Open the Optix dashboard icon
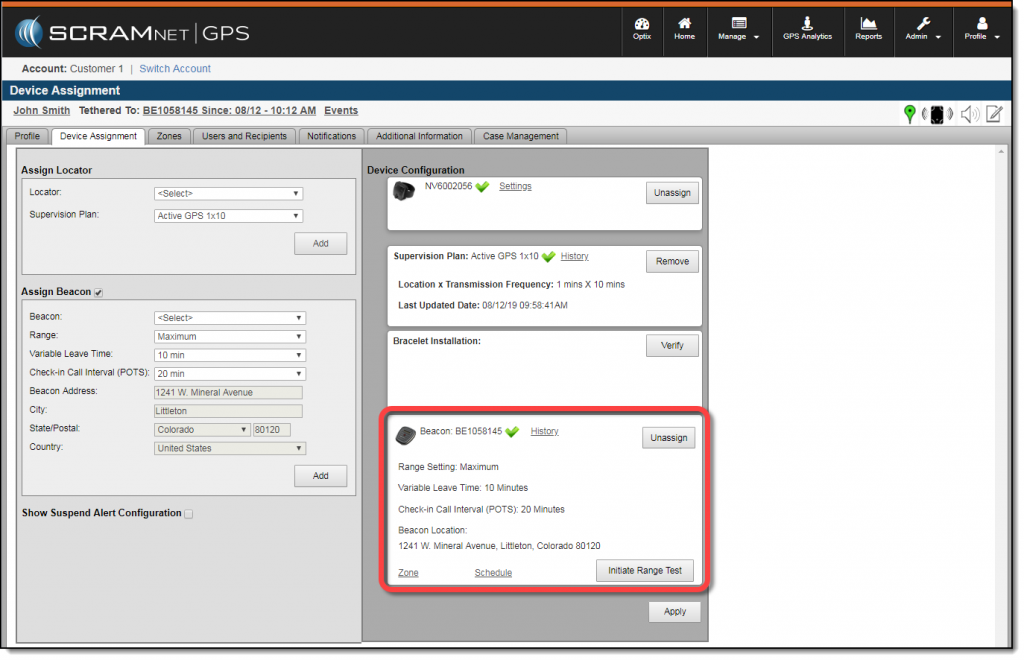Screen dimensions: 1024x660 642,30
